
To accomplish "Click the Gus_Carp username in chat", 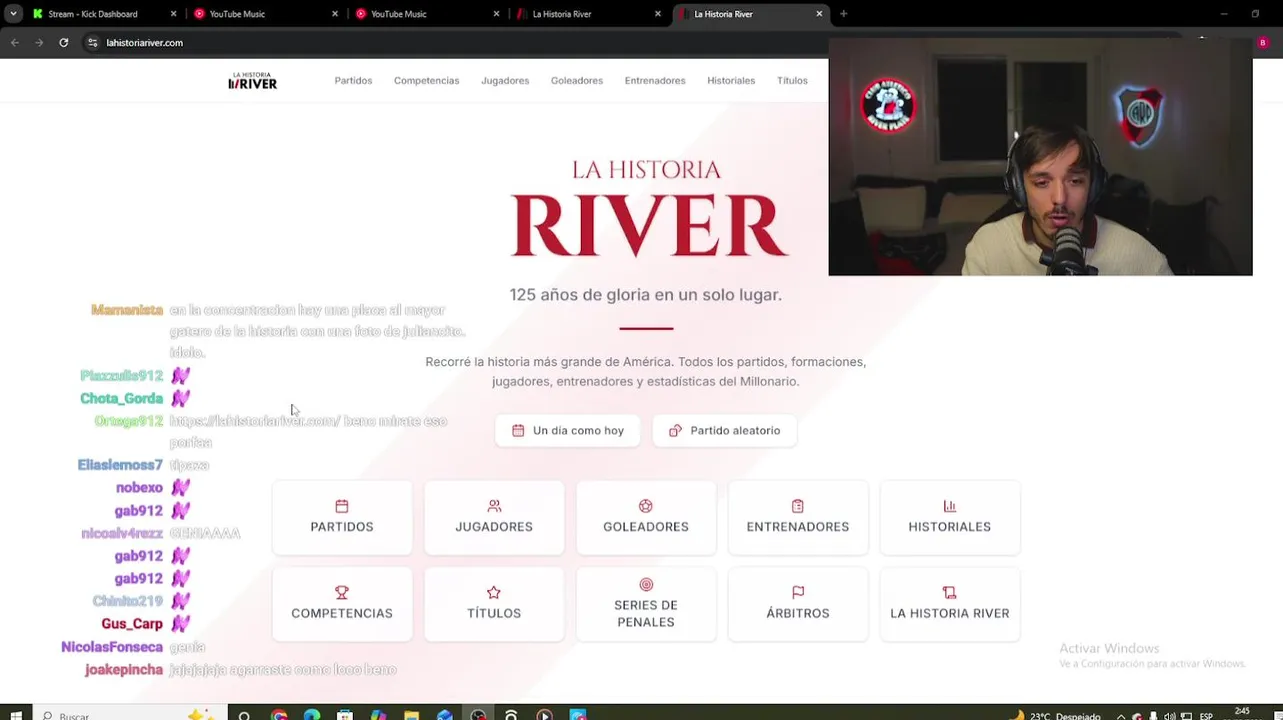I will (132, 623).
